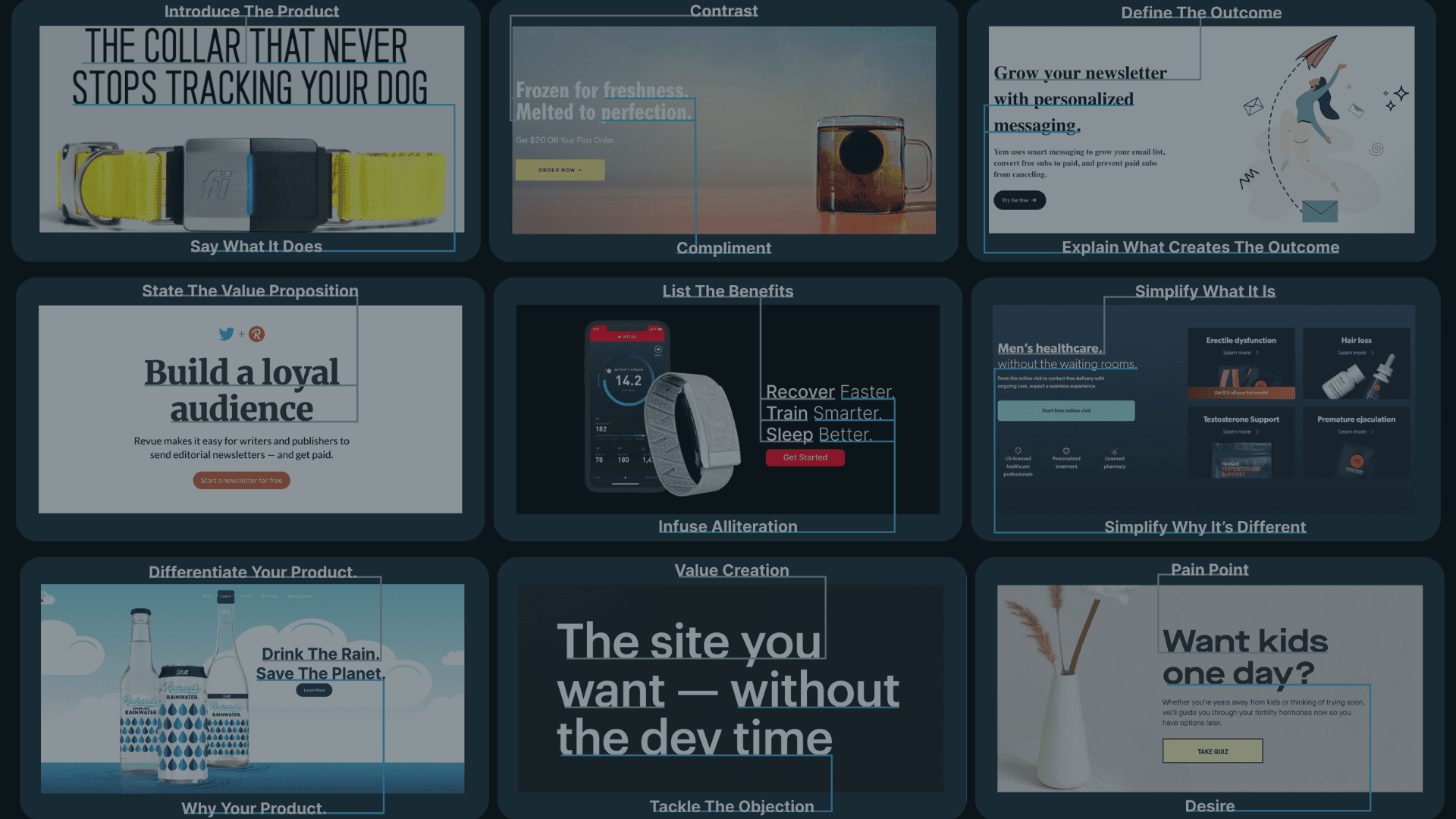Click the Introduce The Product label
Image resolution: width=1456 pixels, height=819 pixels.
click(252, 11)
